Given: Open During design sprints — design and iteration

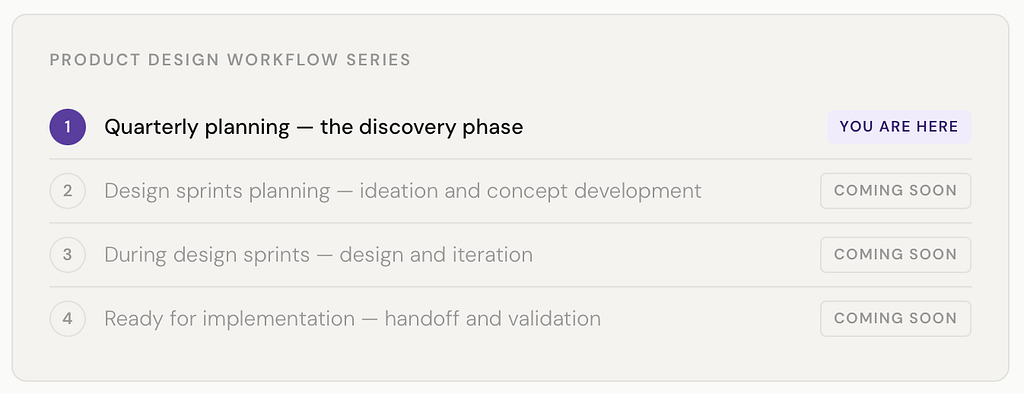Looking at the screenshot, I should click(319, 255).
